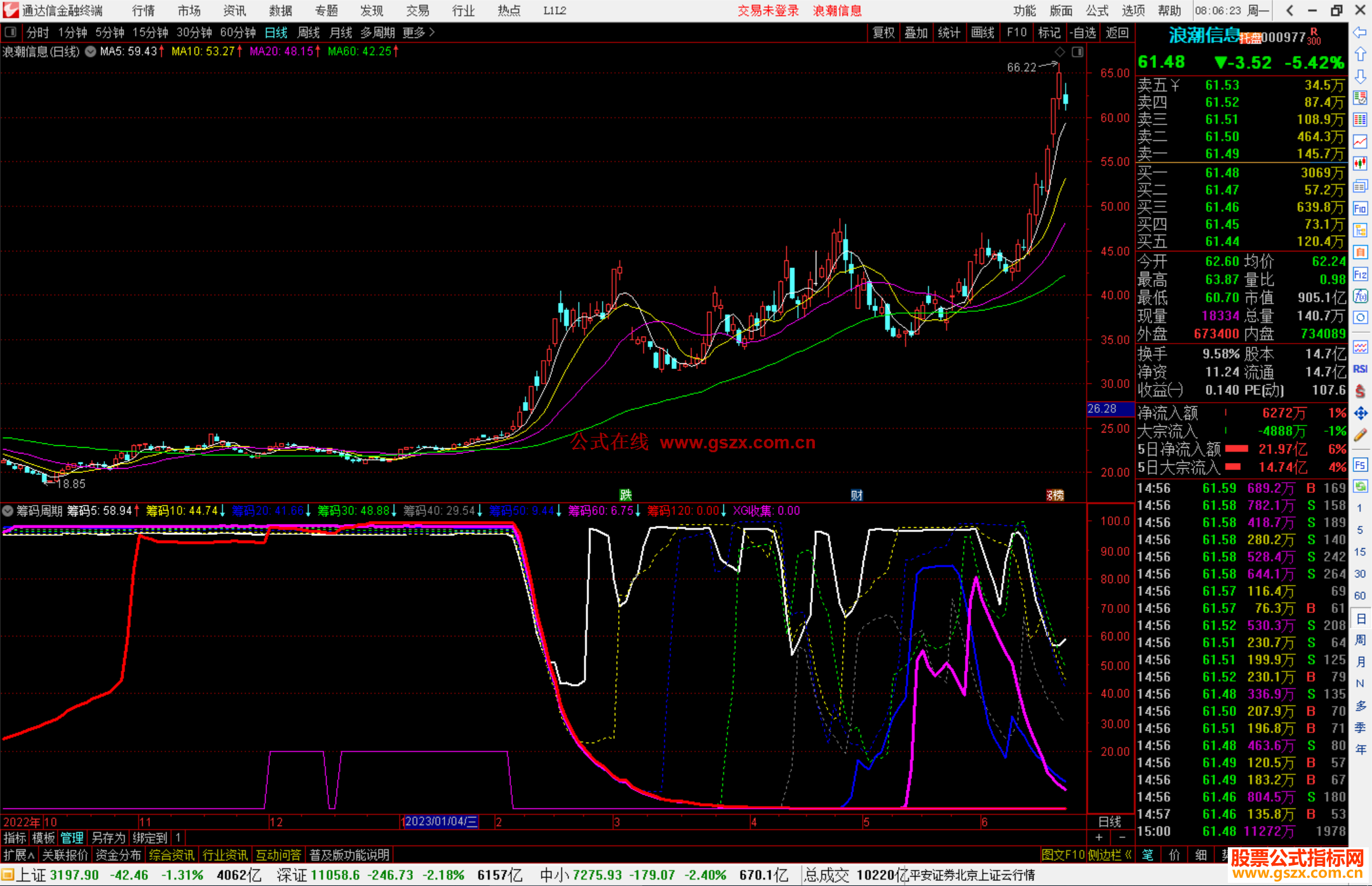Image resolution: width=1372 pixels, height=886 pixels.
Task: Click the RSI indicator sidebar icon
Action: click(x=1360, y=369)
